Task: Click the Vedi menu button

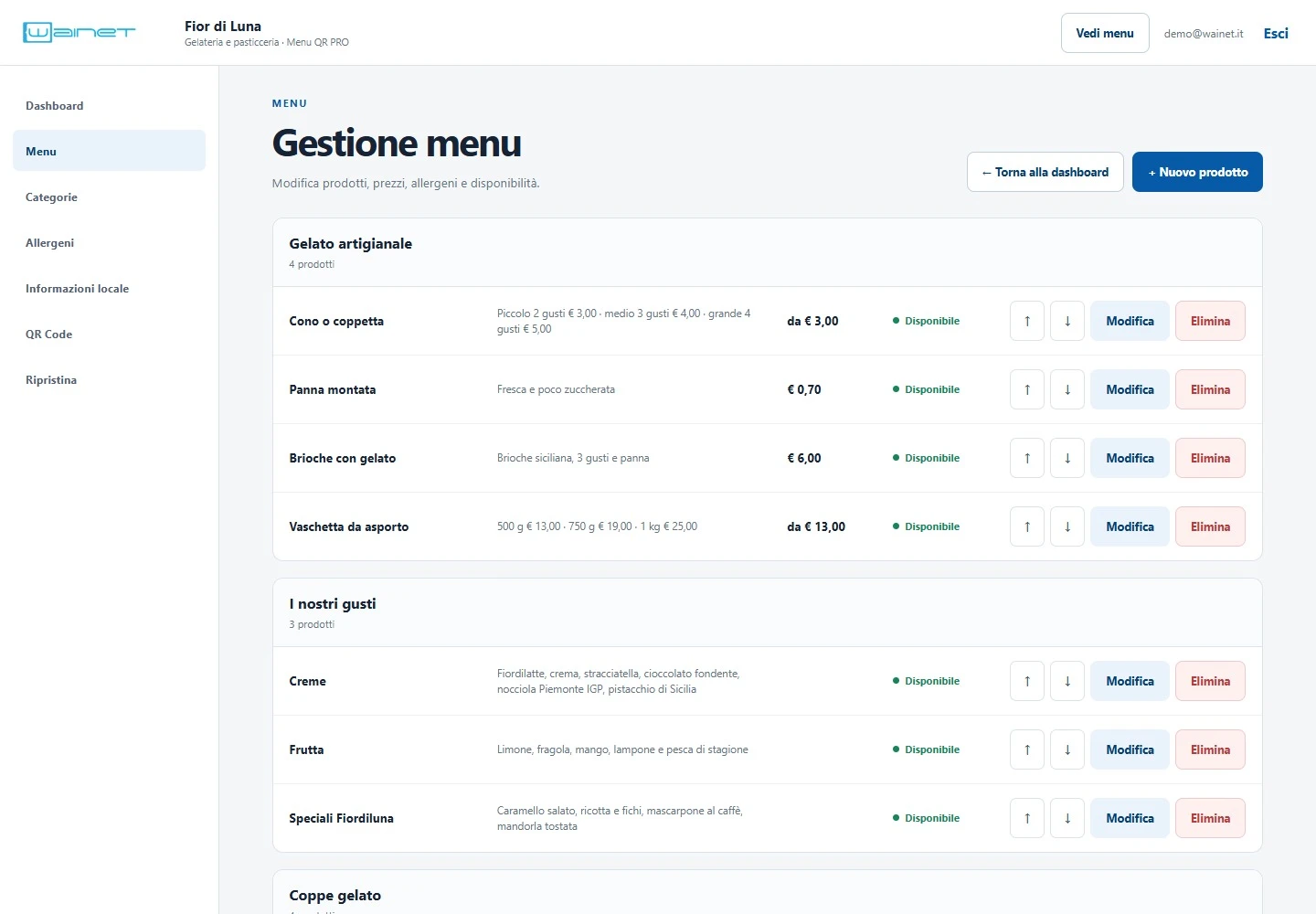Action: (x=1105, y=33)
